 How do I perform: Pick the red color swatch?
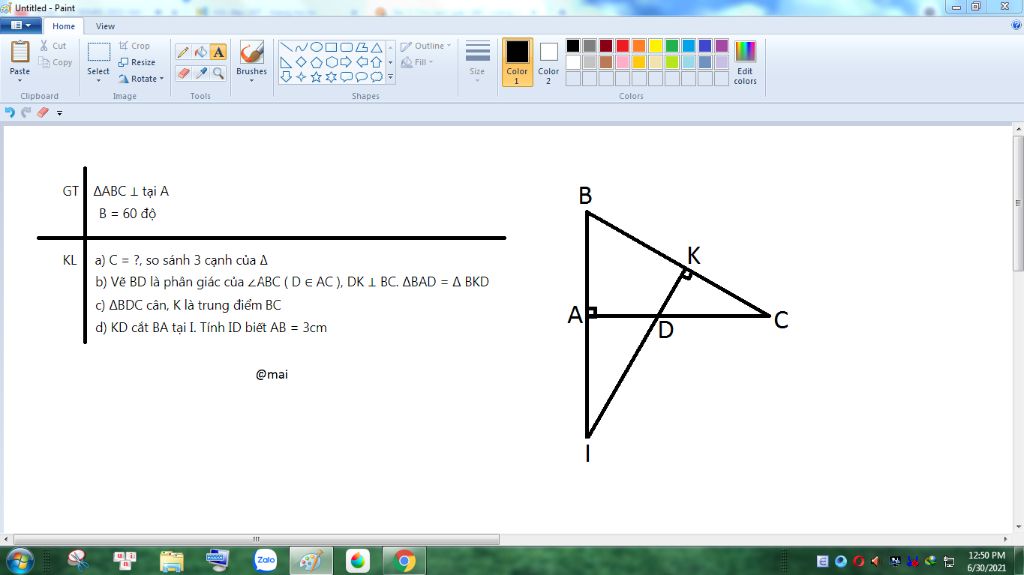(x=622, y=46)
